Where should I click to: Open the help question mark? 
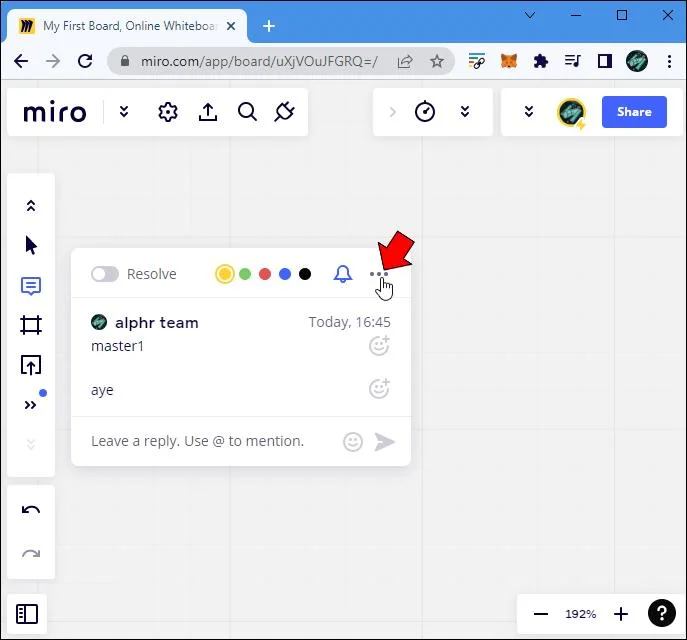coord(662,613)
